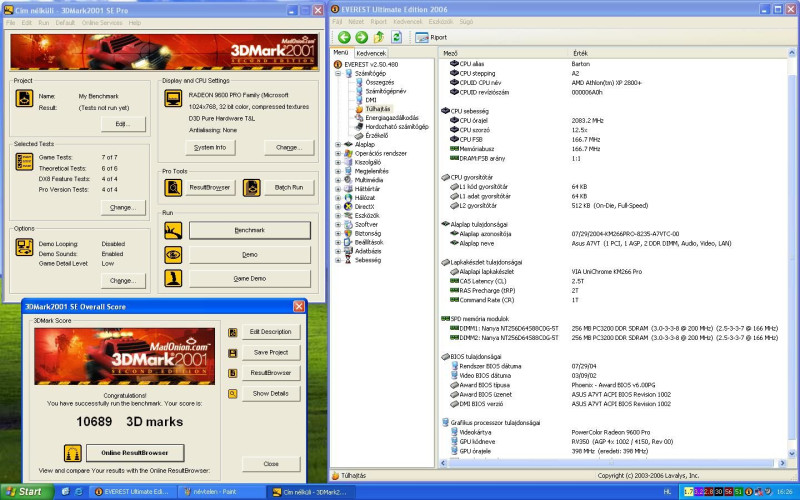
Task: Click the Edit... button in Project section
Action: click(123, 124)
